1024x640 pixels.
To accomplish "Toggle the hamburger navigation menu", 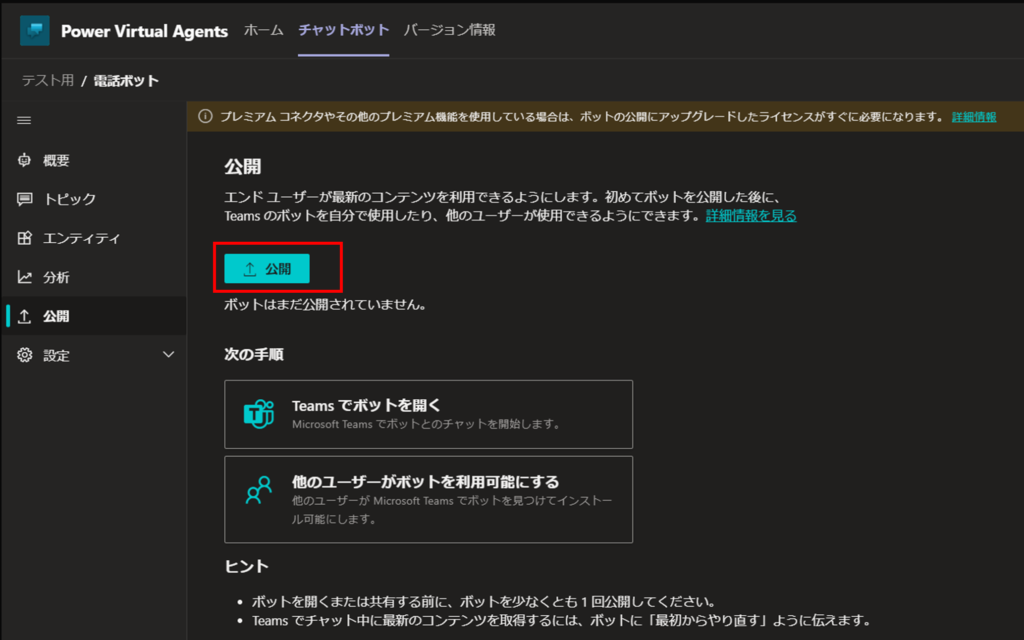I will [24, 120].
